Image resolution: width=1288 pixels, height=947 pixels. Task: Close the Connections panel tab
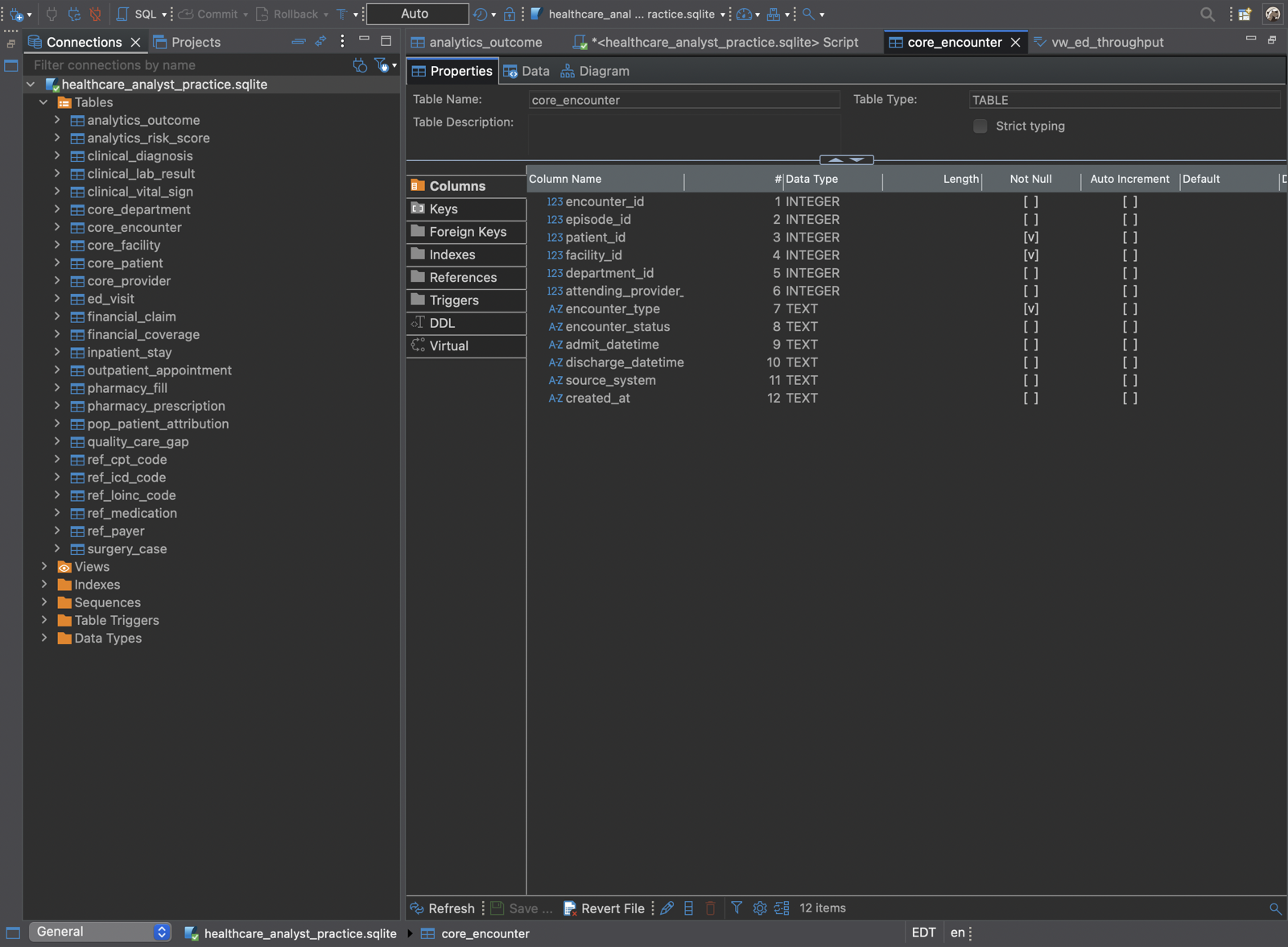(135, 42)
